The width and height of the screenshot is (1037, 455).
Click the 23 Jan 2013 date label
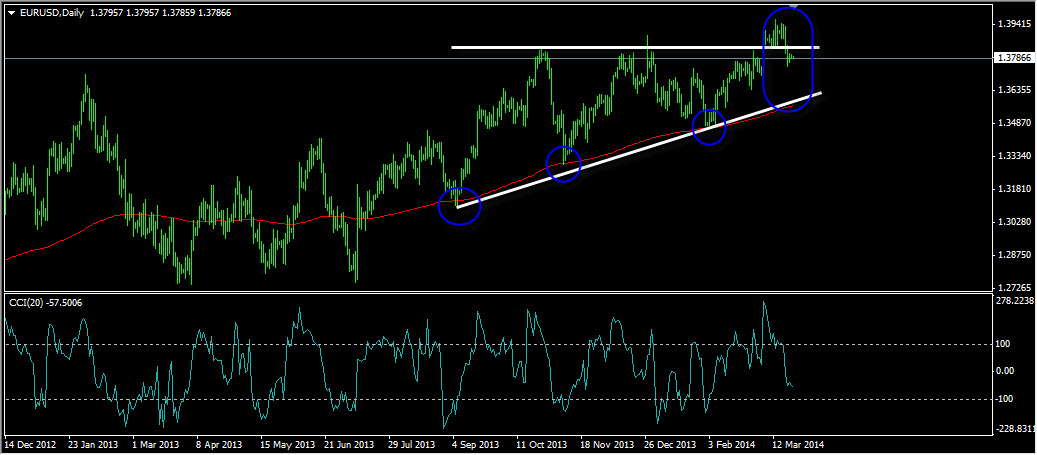pyautogui.click(x=92, y=444)
